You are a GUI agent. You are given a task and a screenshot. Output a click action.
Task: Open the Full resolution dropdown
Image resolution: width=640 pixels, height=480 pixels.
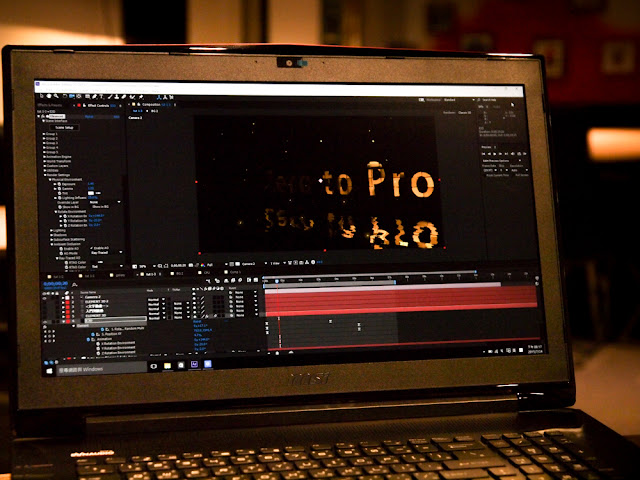(x=218, y=266)
